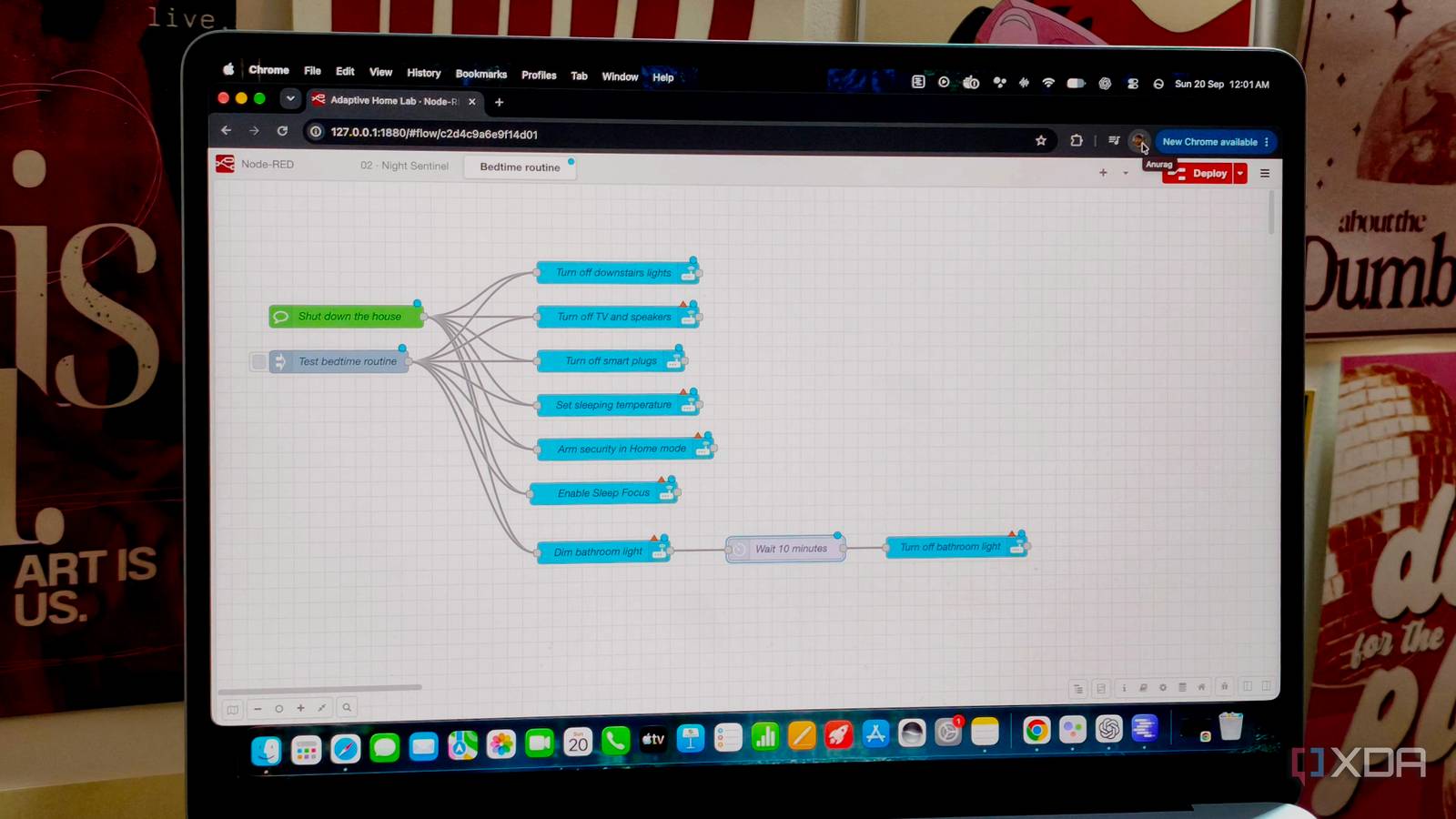This screenshot has width=1456, height=819.
Task: Reset workspace zoom level
Action: [278, 708]
